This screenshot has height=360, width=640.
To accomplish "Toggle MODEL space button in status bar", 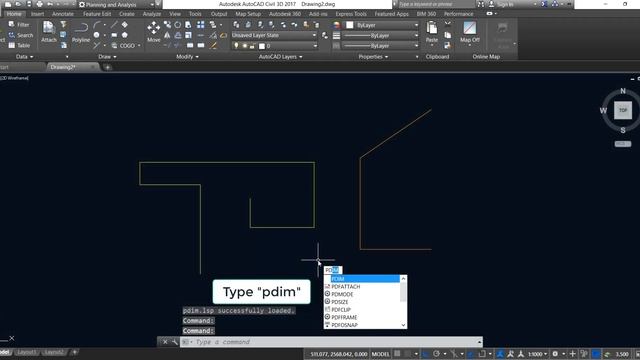I will coord(380,354).
